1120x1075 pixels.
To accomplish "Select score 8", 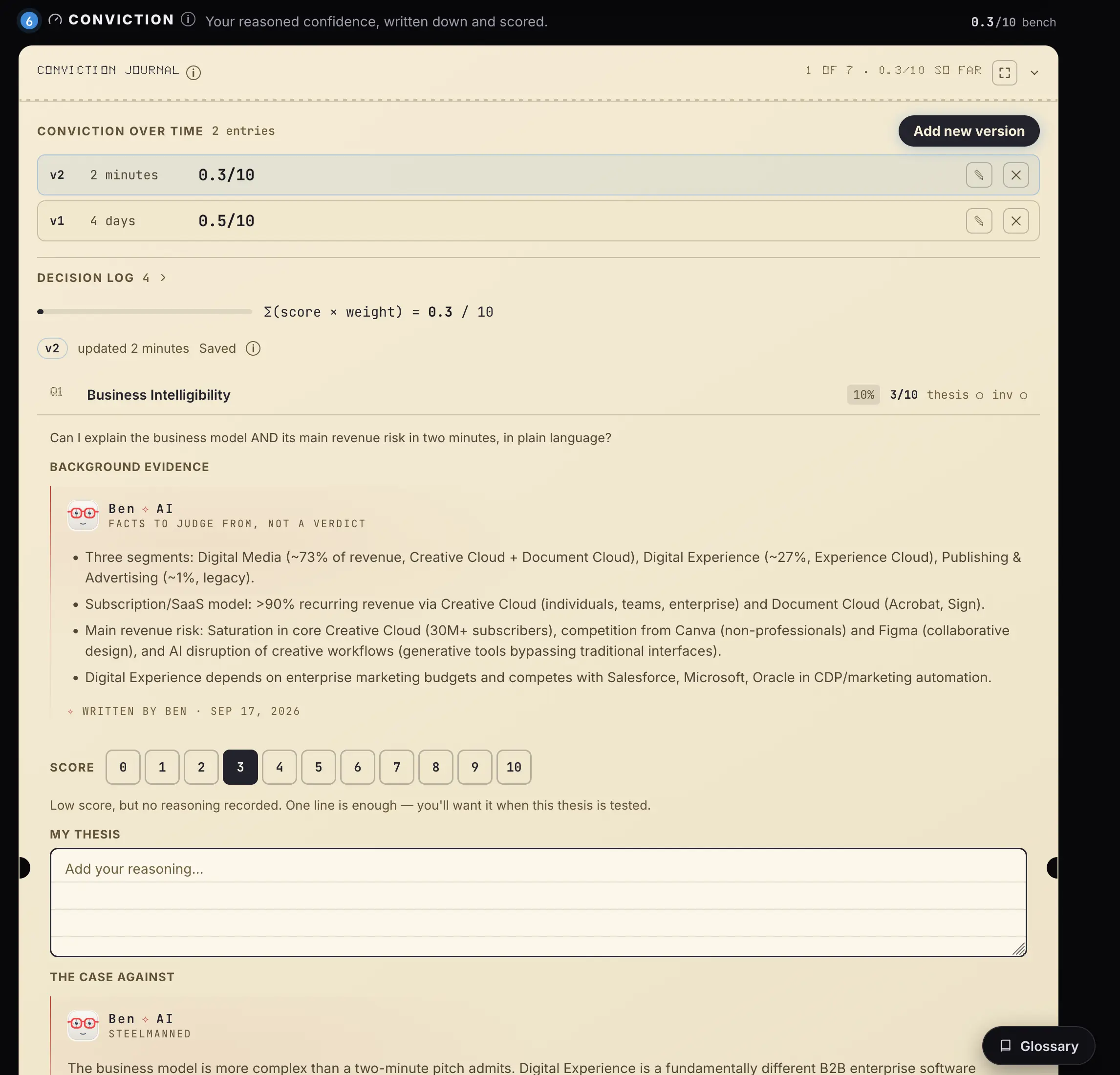I will click(x=435, y=767).
